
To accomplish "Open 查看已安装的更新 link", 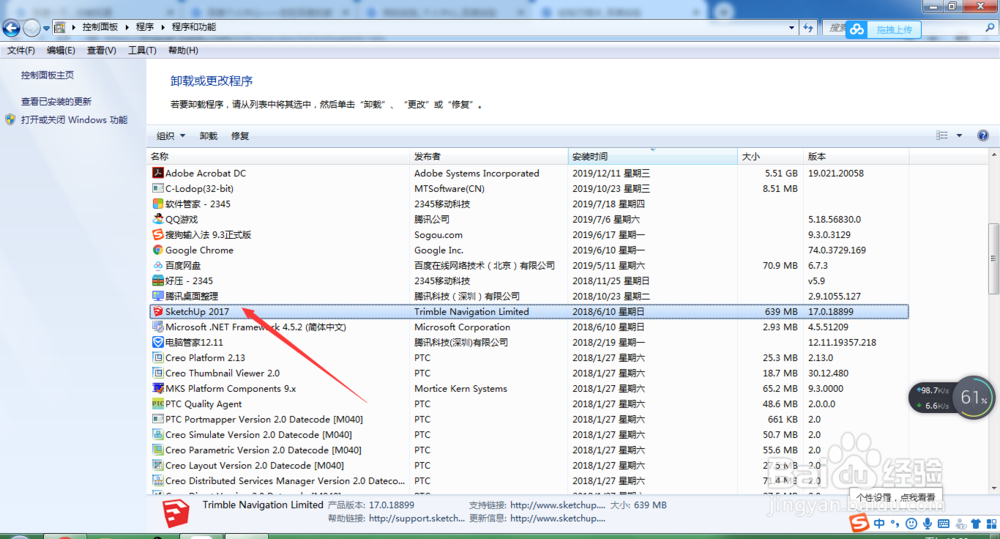I will (56, 101).
